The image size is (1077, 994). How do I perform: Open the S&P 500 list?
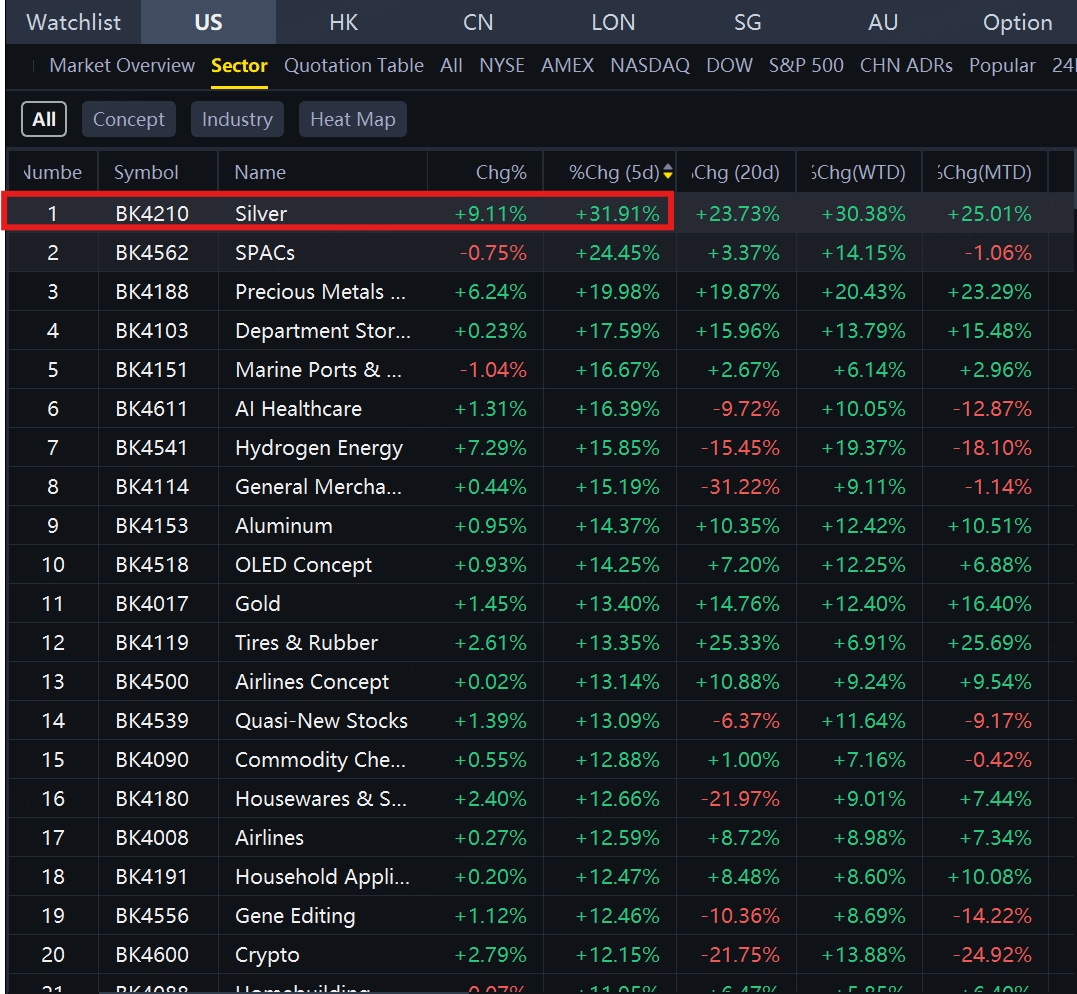pyautogui.click(x=806, y=65)
